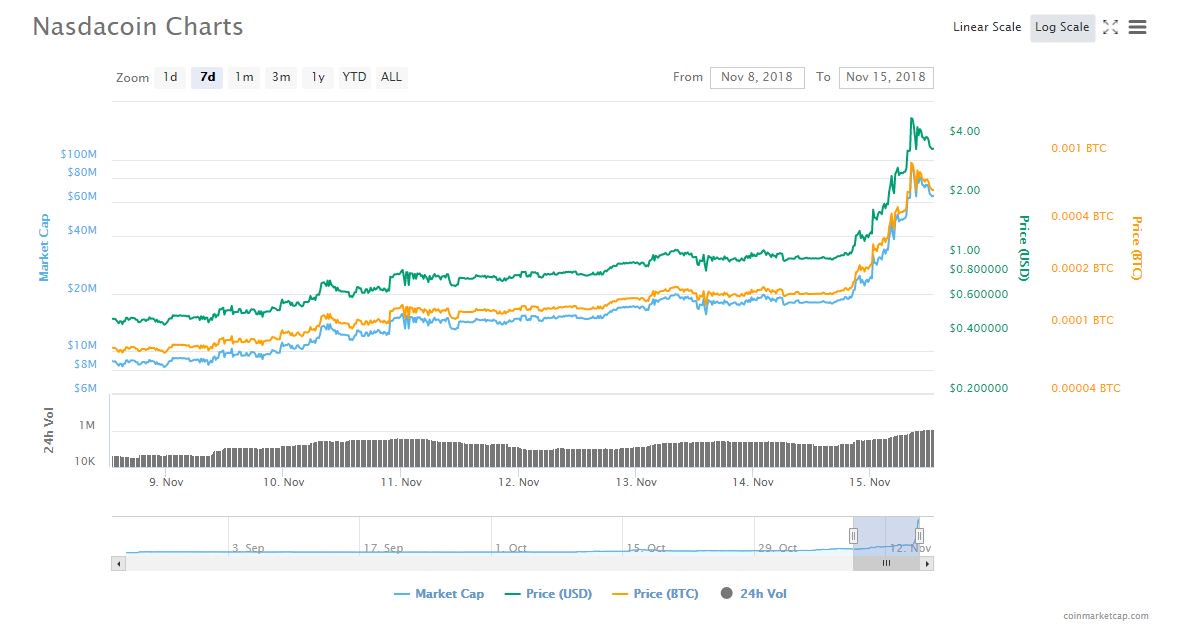Click the 10. Nov axis label
The image size is (1187, 633).
pos(283,482)
